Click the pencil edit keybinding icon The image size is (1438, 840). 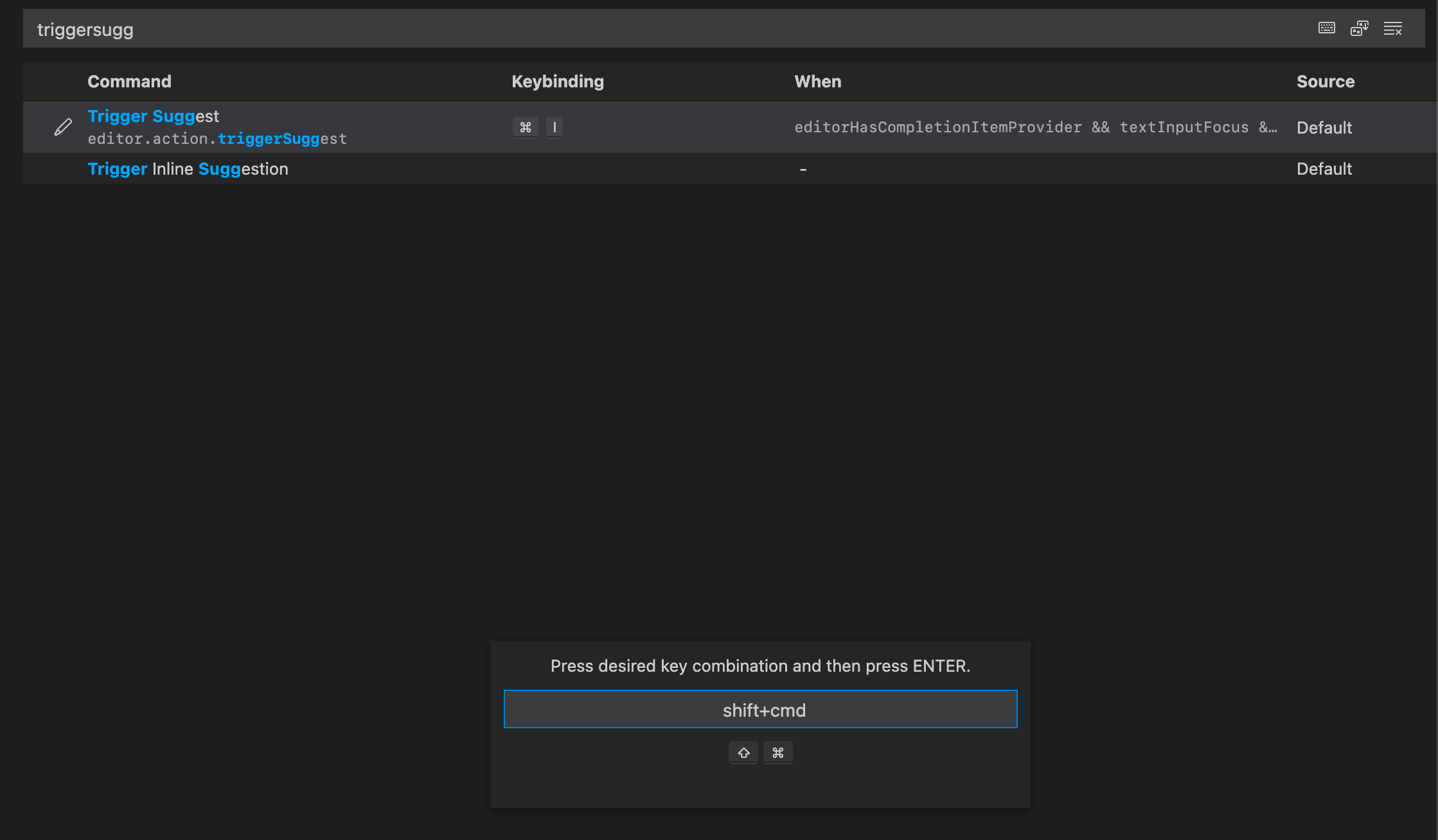click(x=63, y=127)
